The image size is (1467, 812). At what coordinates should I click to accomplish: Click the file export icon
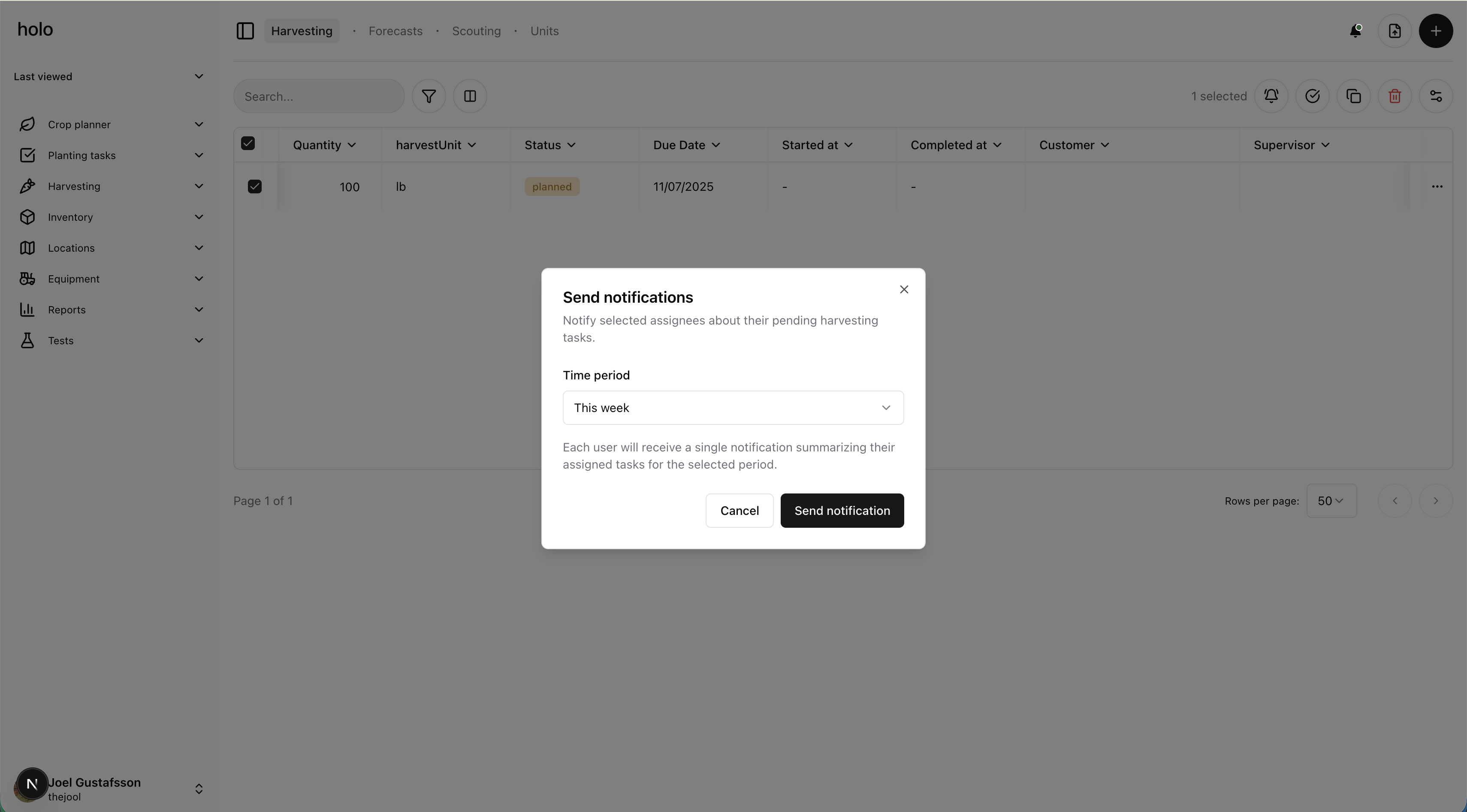(x=1394, y=31)
